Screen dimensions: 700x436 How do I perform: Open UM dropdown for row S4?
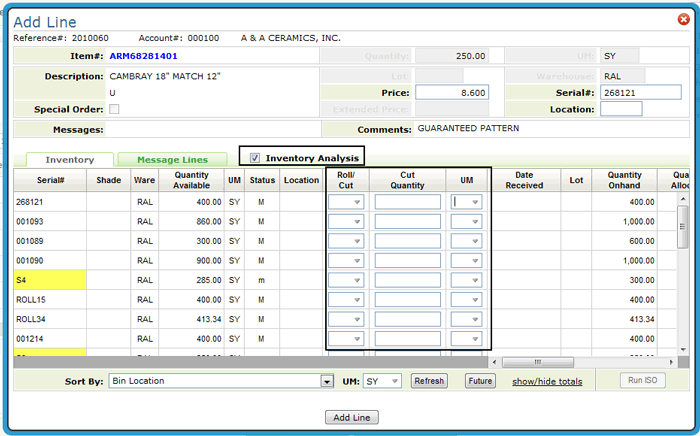tap(466, 280)
